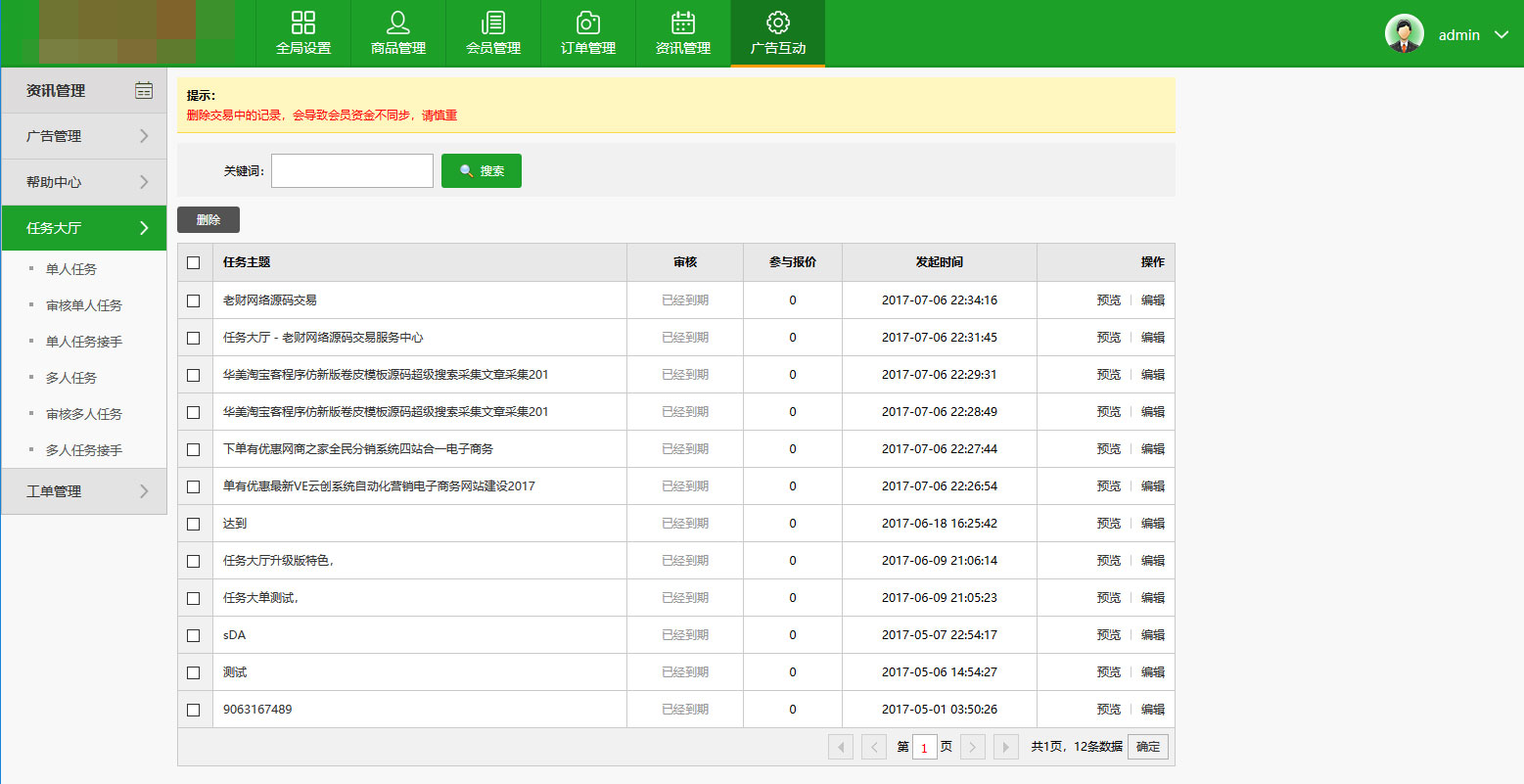Click the 广告互动 gear icon

pyautogui.click(x=778, y=23)
